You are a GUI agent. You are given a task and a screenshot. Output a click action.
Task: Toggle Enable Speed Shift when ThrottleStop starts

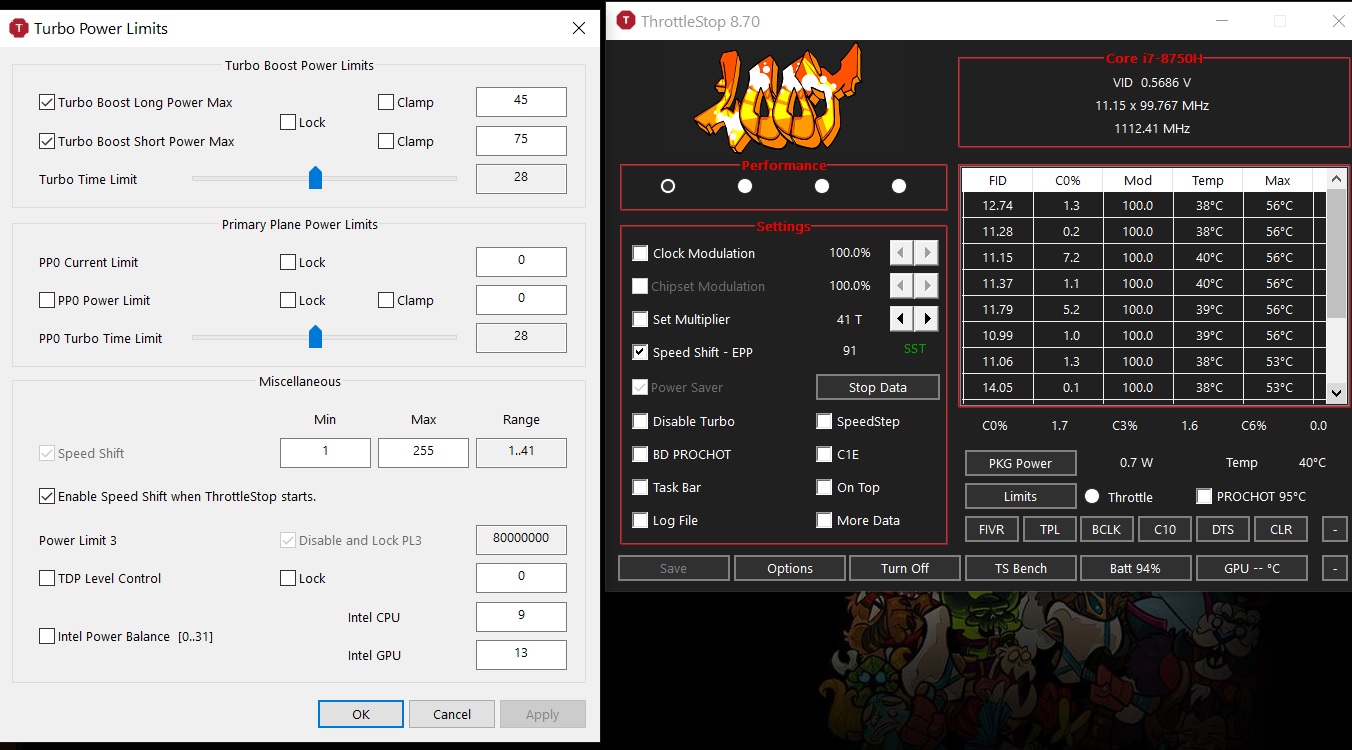(47, 496)
